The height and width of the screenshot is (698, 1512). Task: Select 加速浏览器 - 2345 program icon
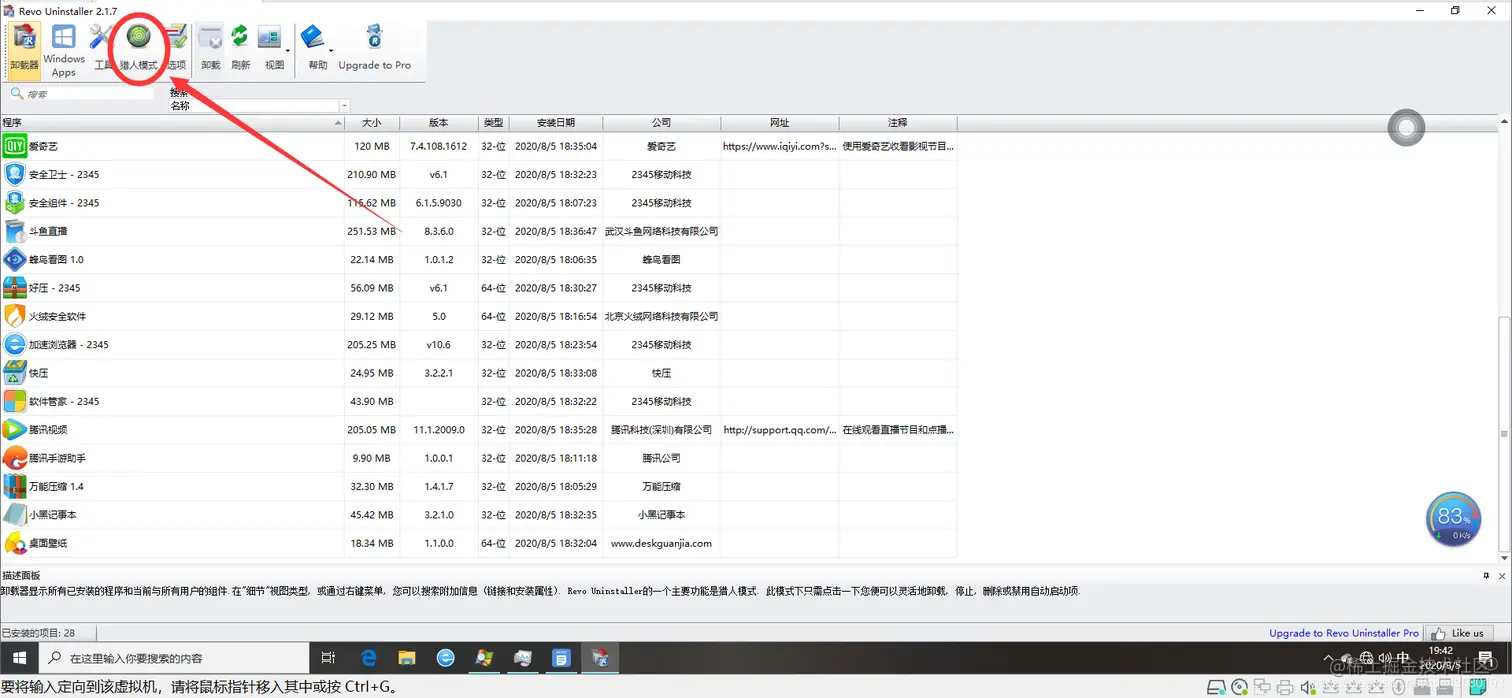point(14,344)
